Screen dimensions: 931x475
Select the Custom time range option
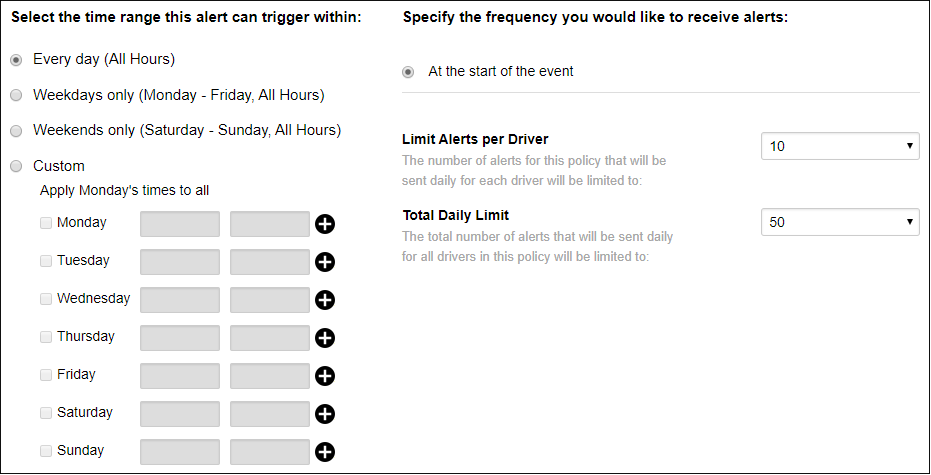(17, 167)
